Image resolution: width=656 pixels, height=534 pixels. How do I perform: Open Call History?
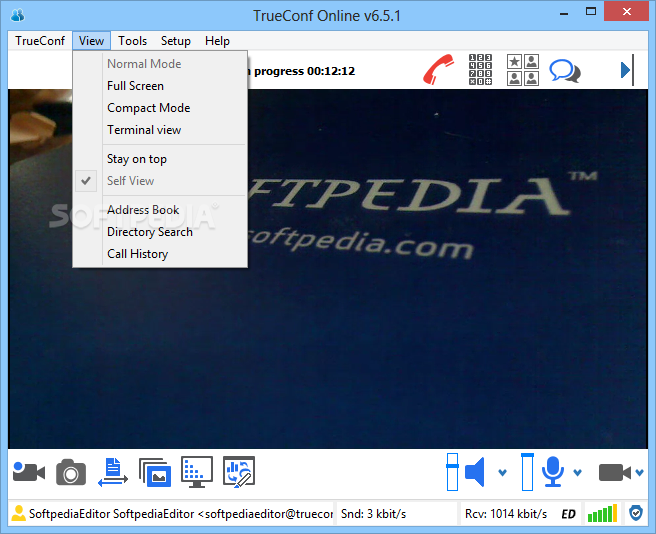[x=160, y=254]
